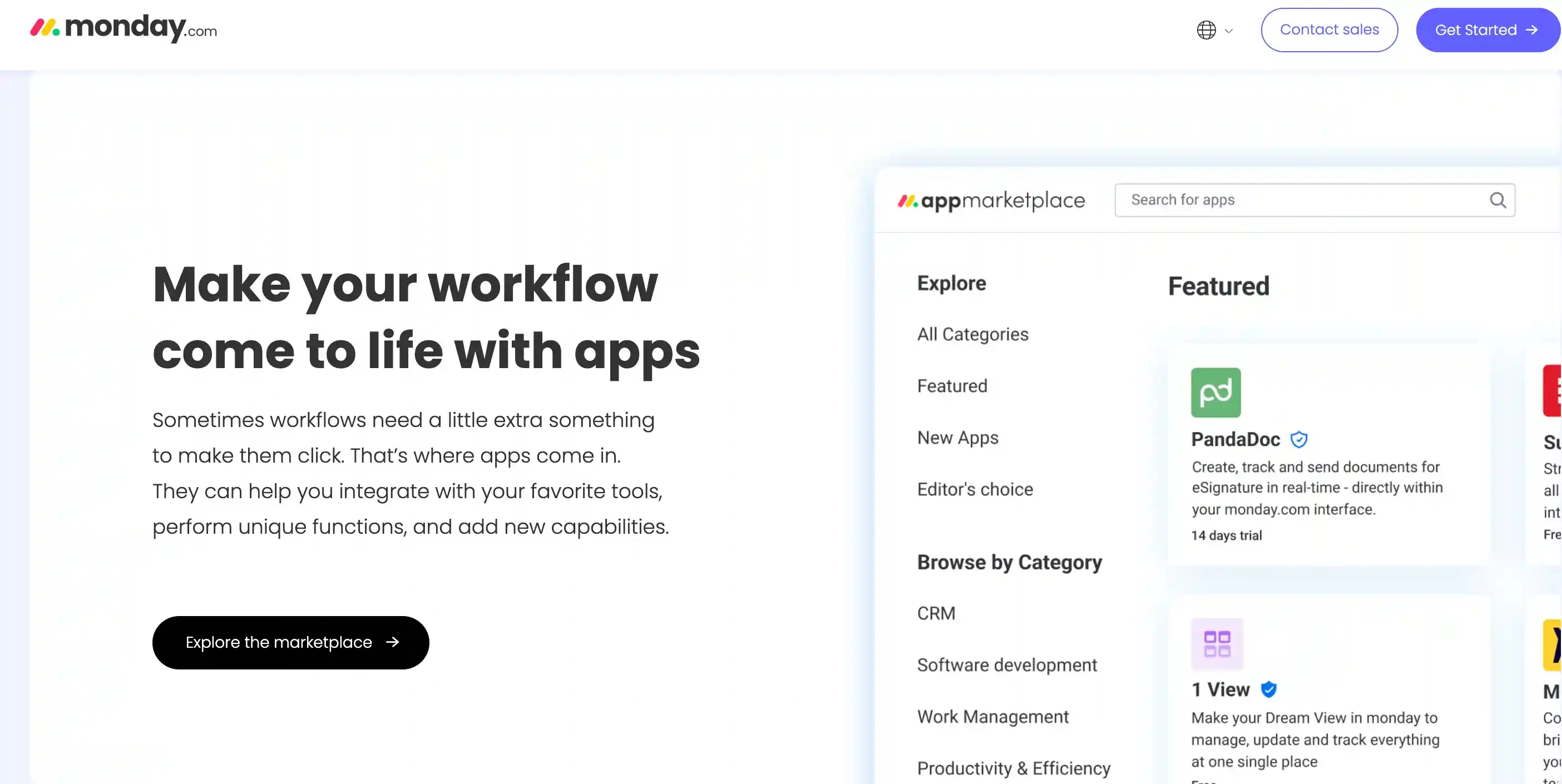Click the arrow in Explore the marketplace
1562x784 pixels.
click(x=392, y=642)
